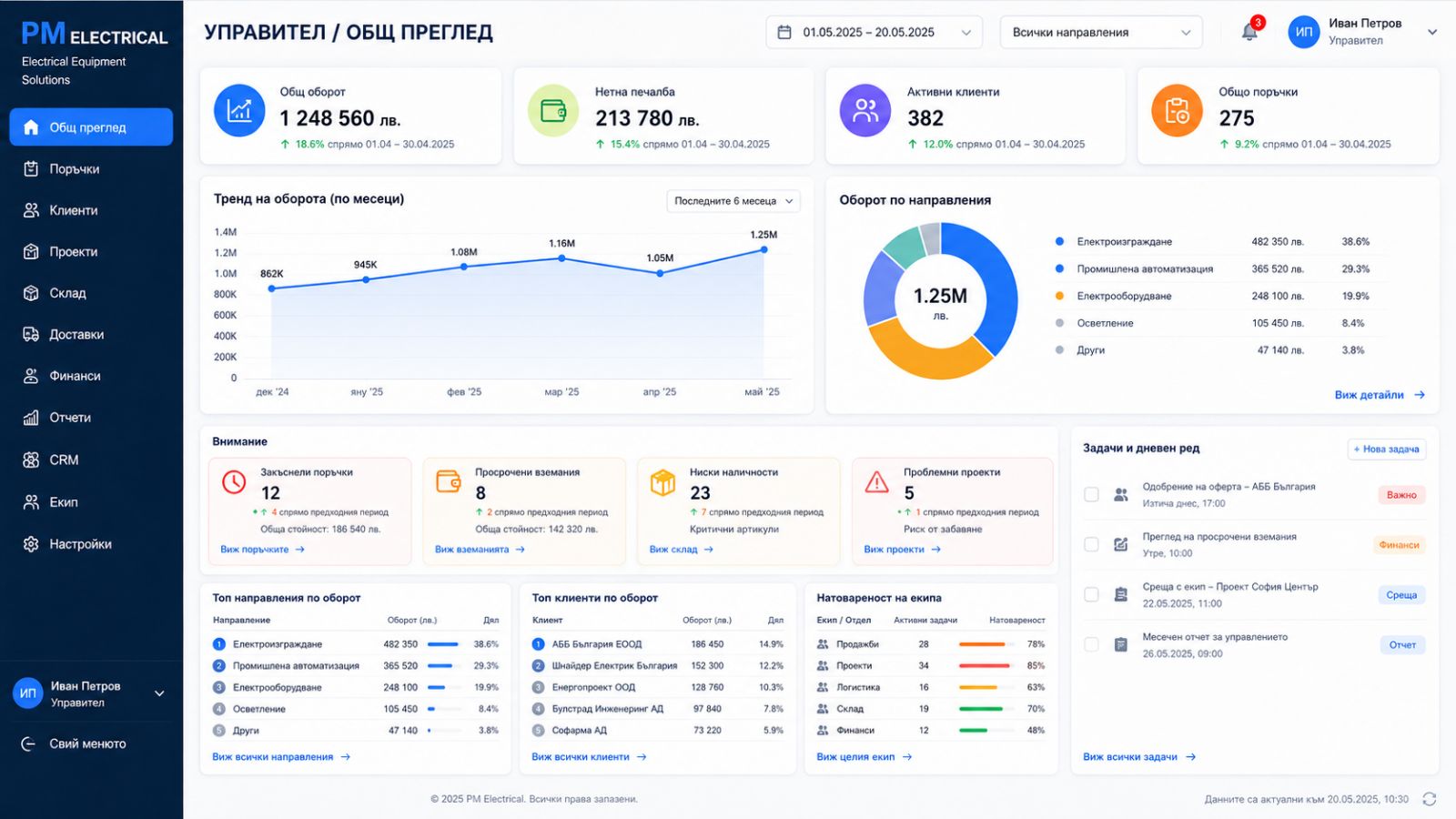Click the refresh data icon in footer
The width and height of the screenshot is (1456, 819).
pos(1430,799)
